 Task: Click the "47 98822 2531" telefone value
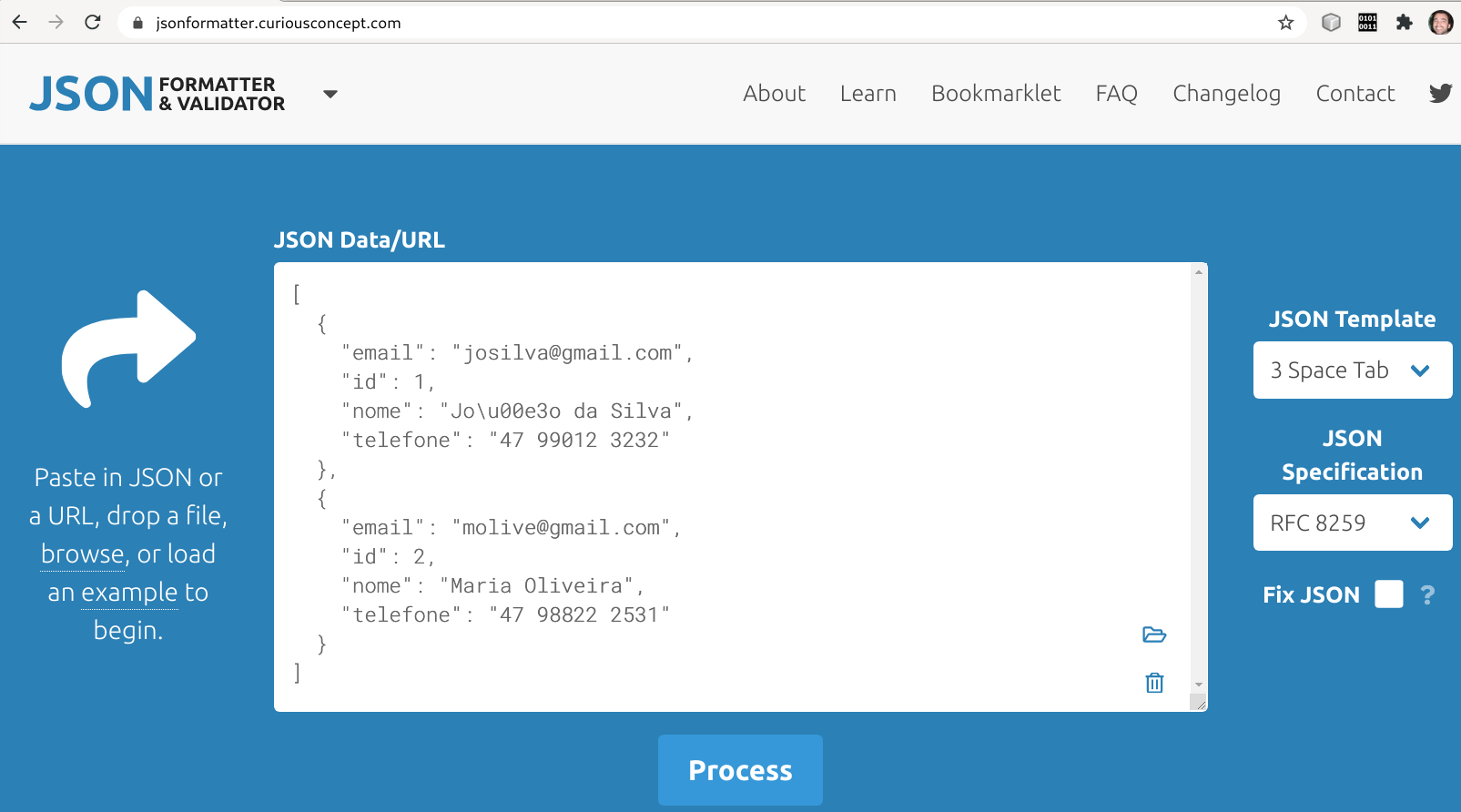(579, 615)
